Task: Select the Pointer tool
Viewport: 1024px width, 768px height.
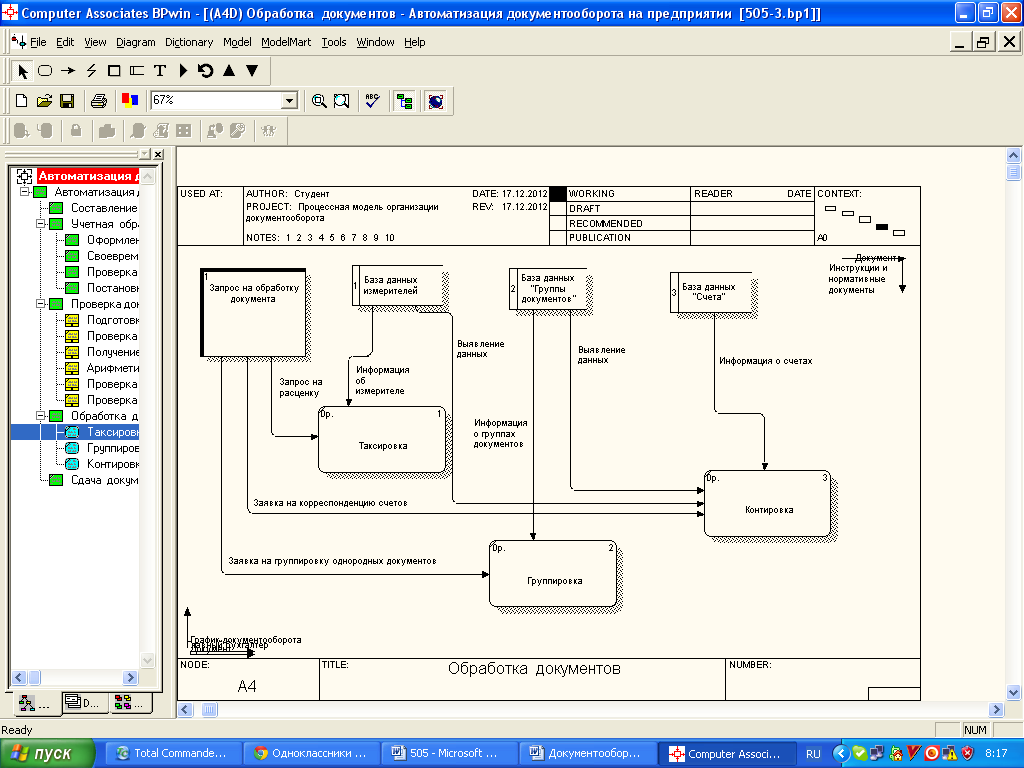Action: coord(23,71)
